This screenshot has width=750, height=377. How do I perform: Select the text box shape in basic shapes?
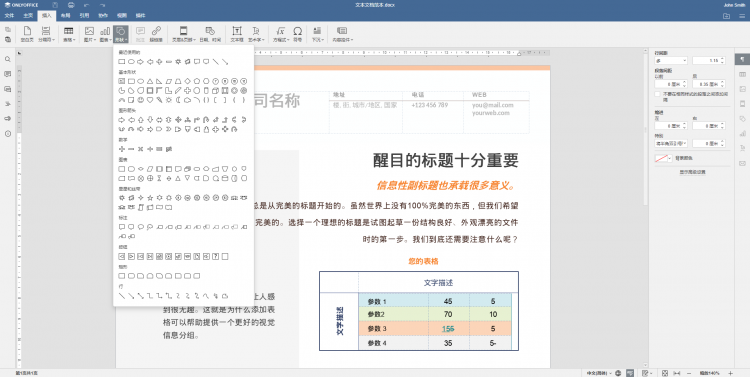tap(121, 81)
